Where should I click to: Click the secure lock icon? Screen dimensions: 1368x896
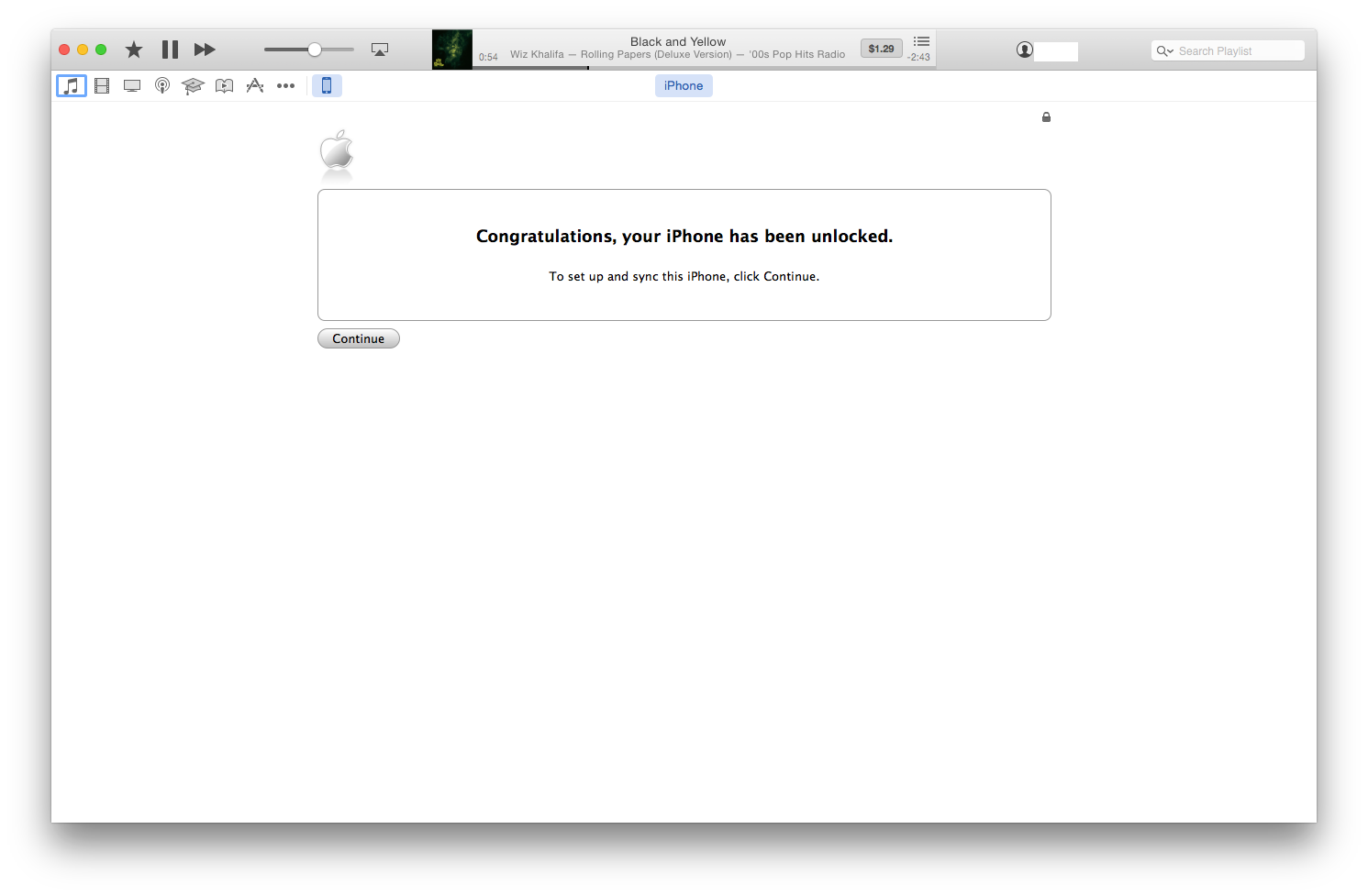(x=1046, y=117)
